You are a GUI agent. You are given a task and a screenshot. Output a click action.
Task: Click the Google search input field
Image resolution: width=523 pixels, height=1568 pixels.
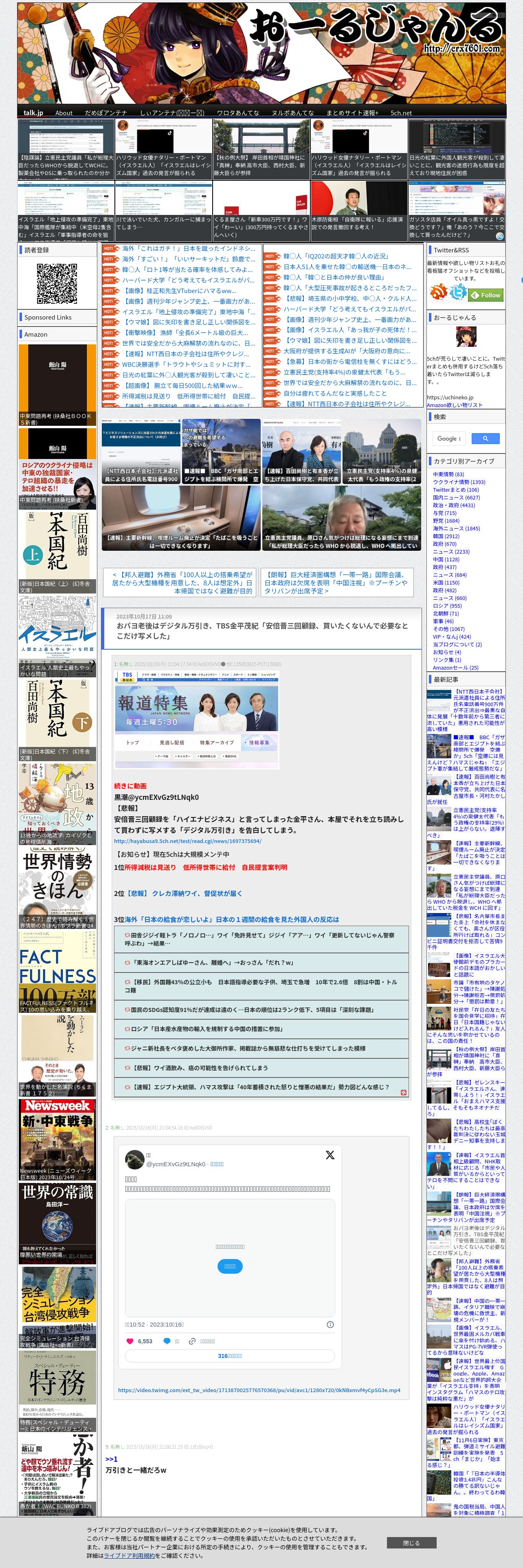(x=449, y=438)
